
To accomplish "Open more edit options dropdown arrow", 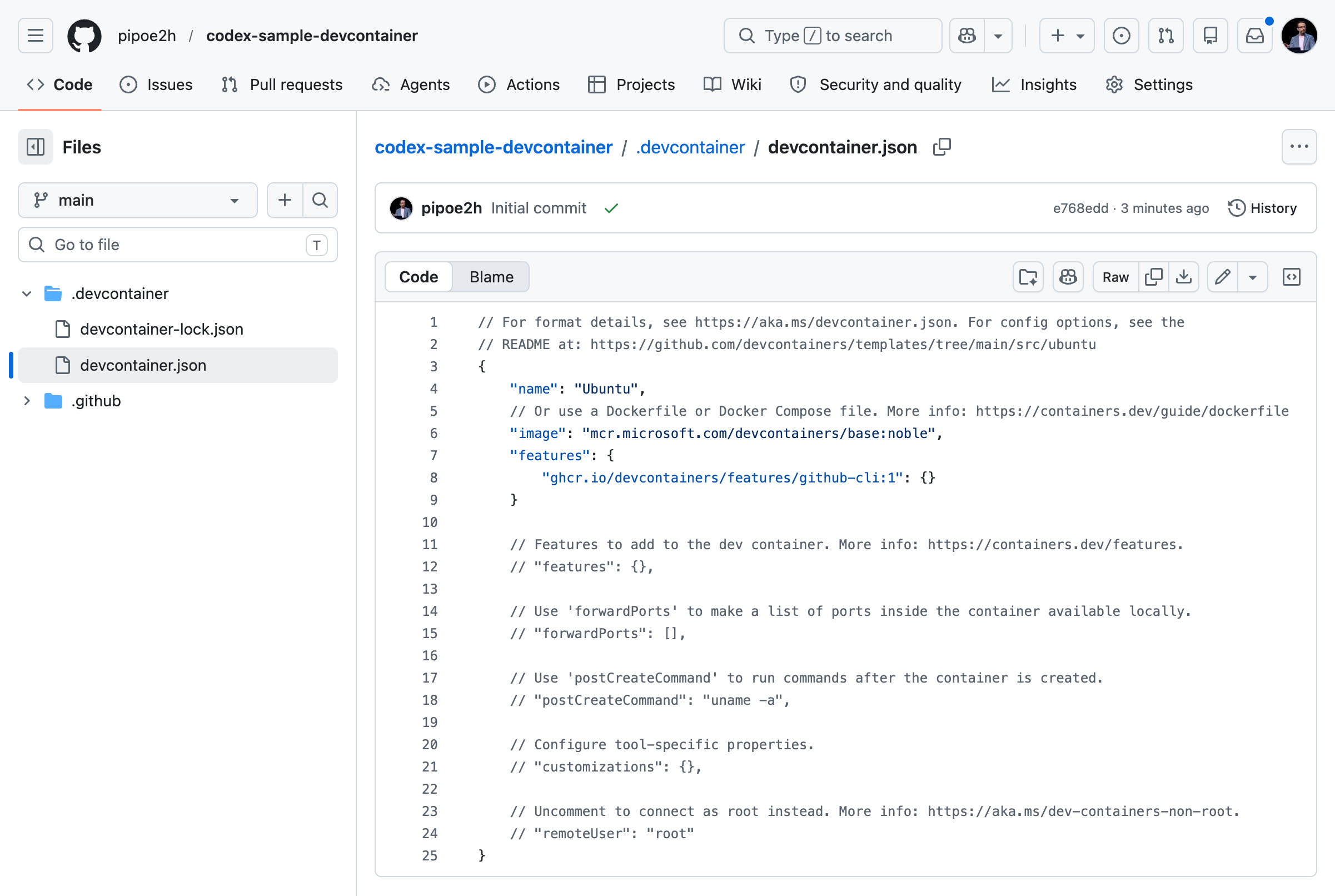I will click(x=1253, y=277).
